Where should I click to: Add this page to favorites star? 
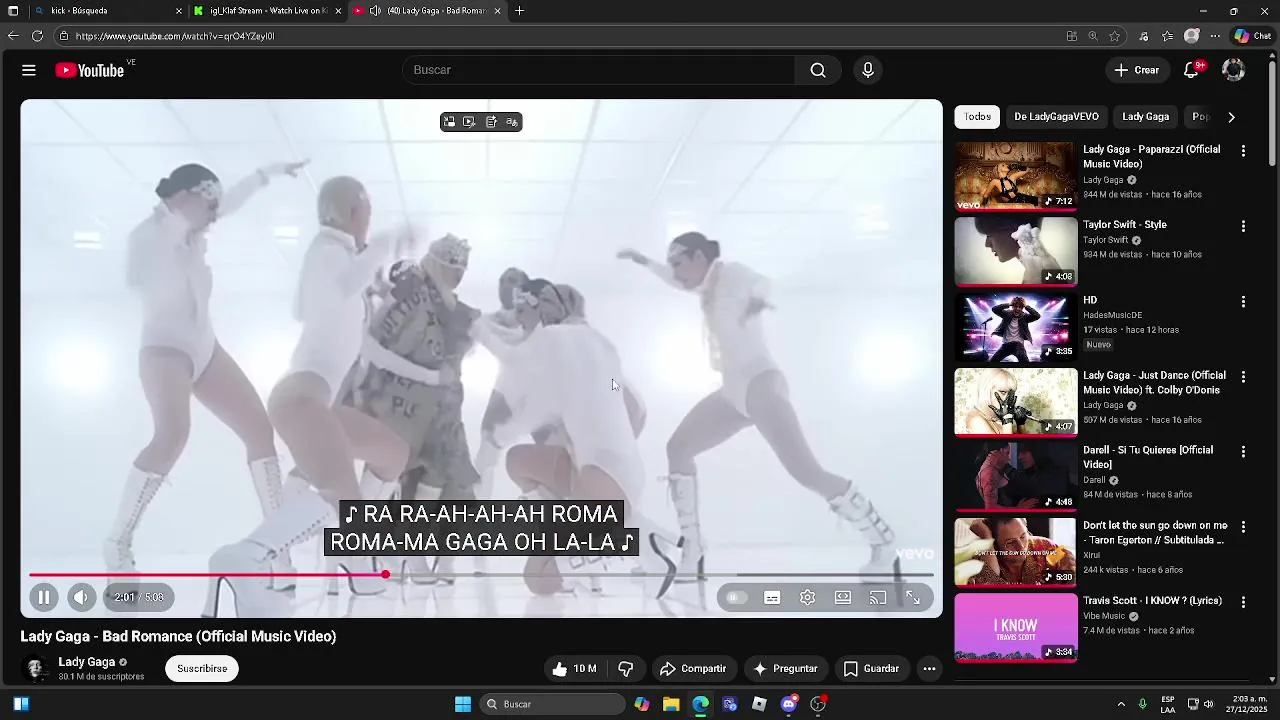1115,36
